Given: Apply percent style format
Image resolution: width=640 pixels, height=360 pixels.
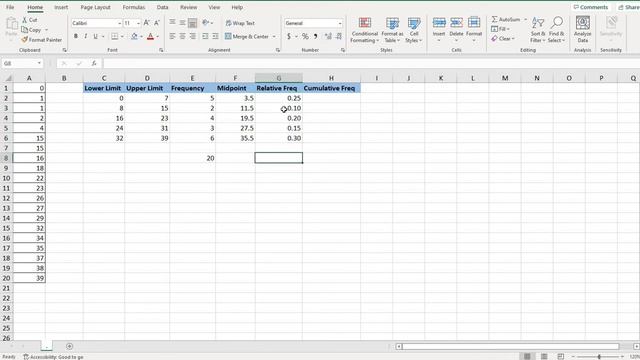Looking at the screenshot, I should click(x=305, y=36).
